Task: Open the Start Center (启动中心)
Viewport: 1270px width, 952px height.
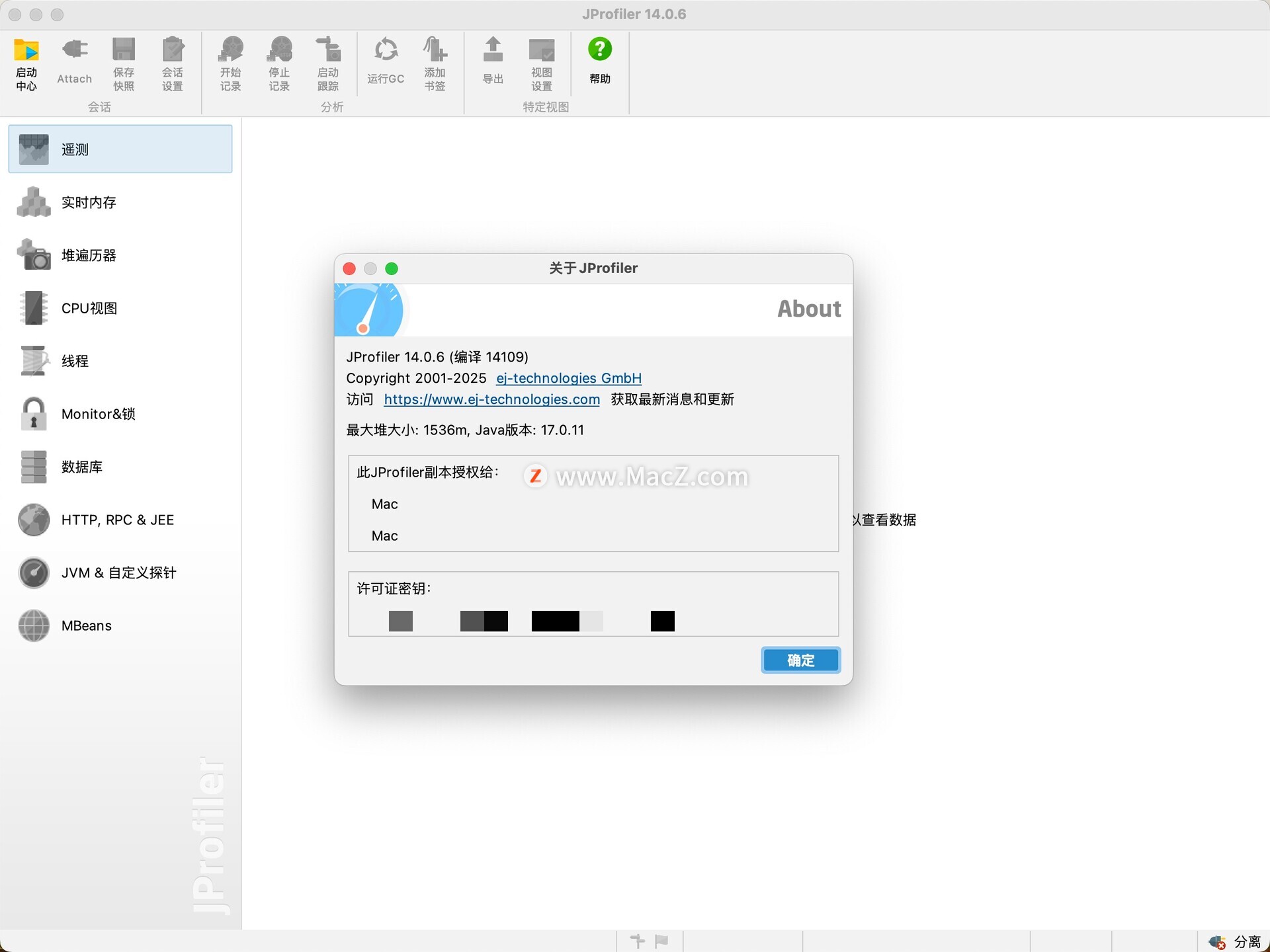Action: pyautogui.click(x=26, y=64)
